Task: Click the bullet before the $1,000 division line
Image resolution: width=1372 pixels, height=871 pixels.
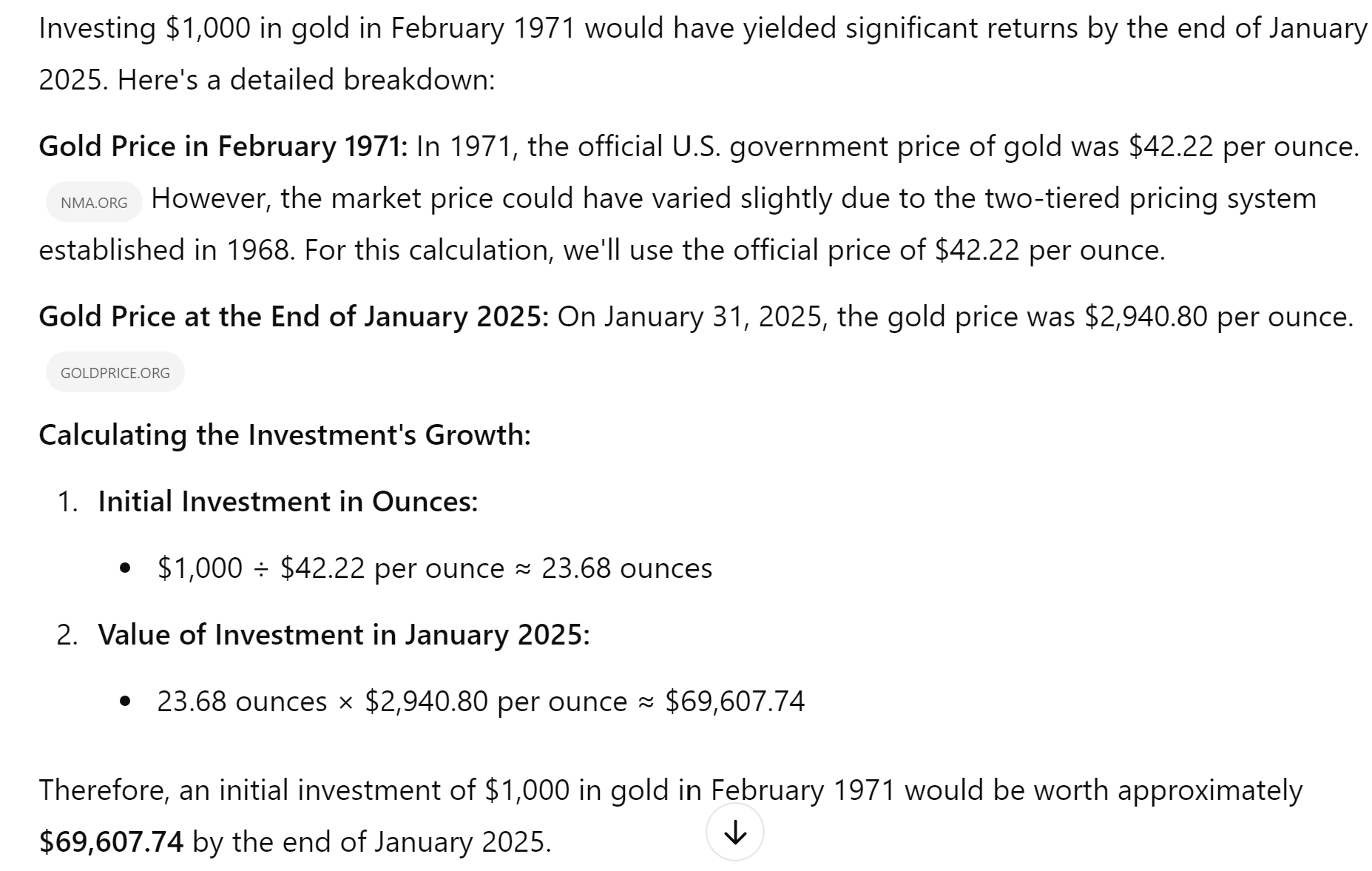Action: click(x=126, y=568)
